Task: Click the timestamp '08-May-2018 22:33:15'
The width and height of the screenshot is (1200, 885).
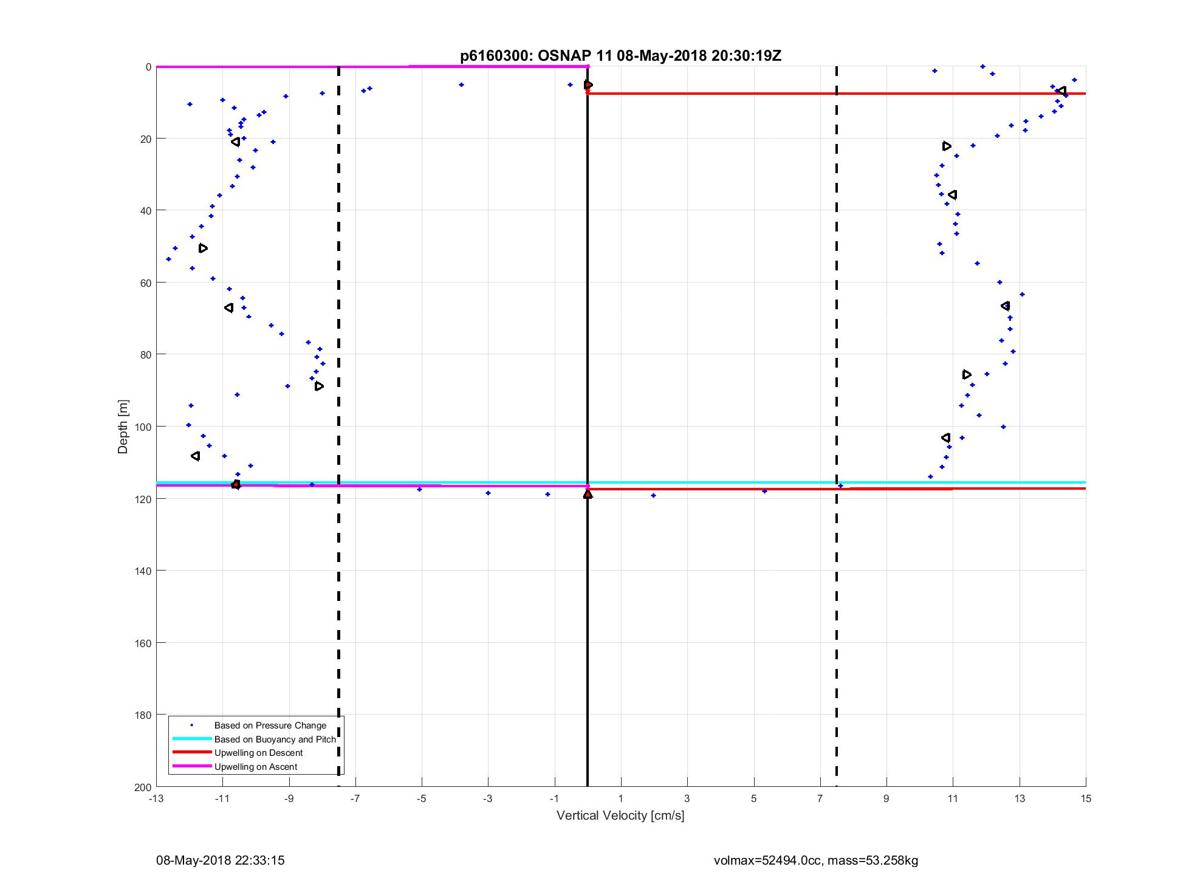Action: [220, 860]
